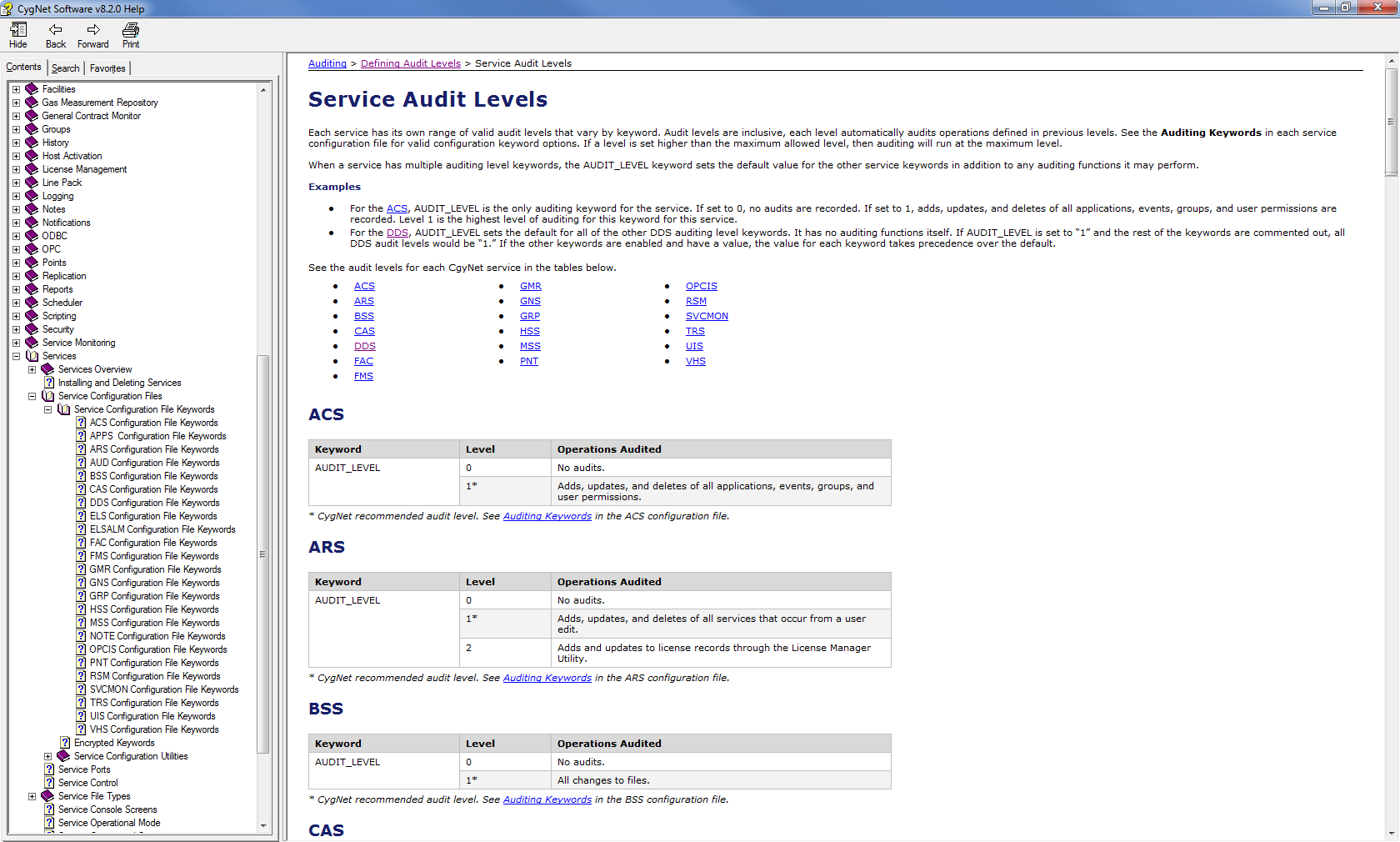Click the Scripting book icon

click(32, 316)
